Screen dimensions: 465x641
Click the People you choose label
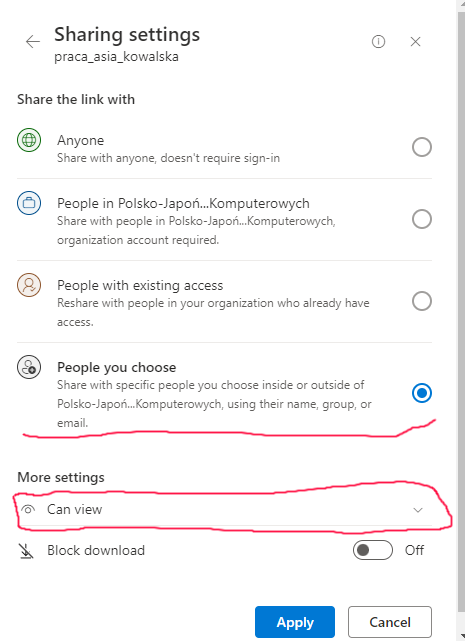point(117,367)
